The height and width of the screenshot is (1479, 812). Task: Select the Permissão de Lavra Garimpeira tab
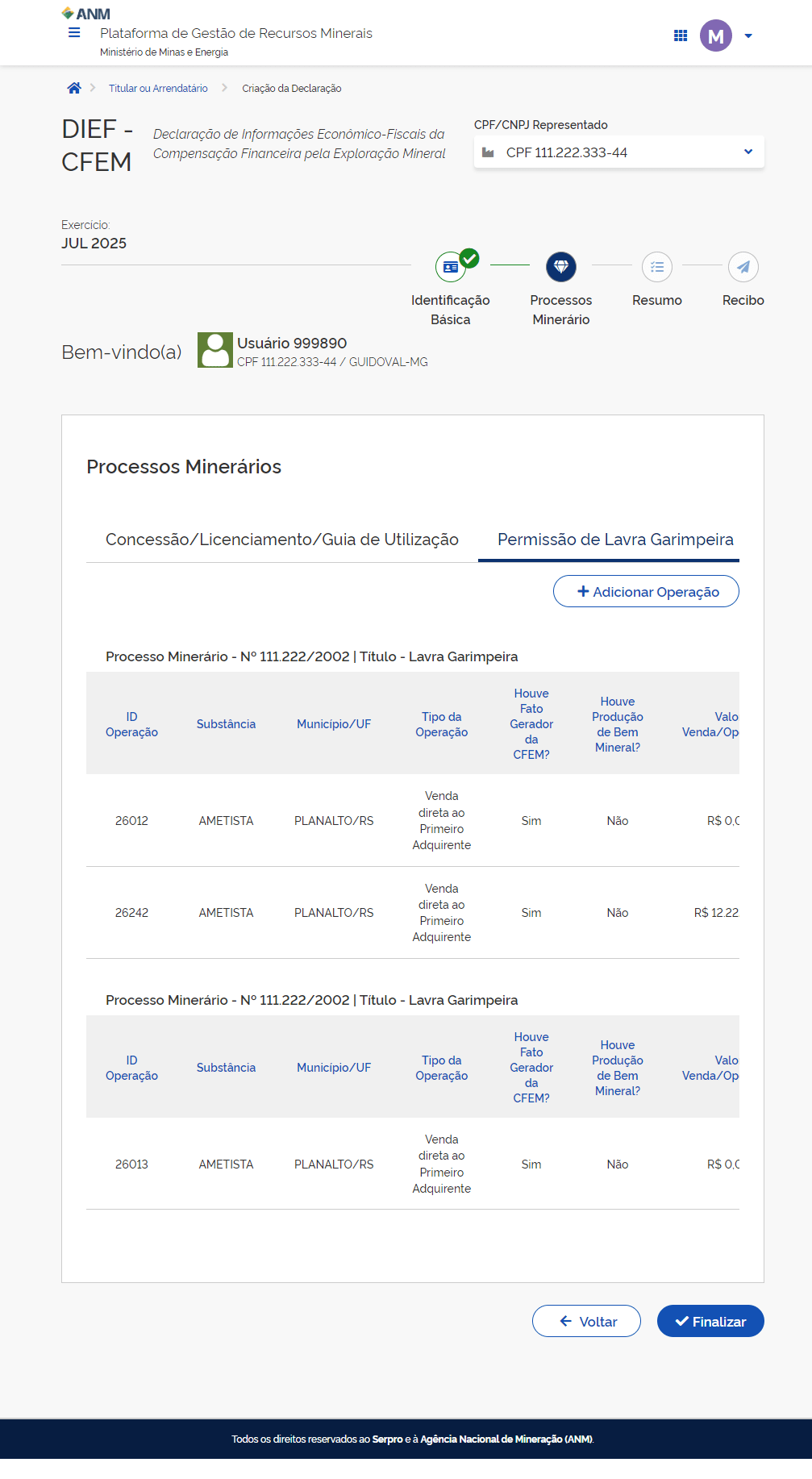[615, 540]
